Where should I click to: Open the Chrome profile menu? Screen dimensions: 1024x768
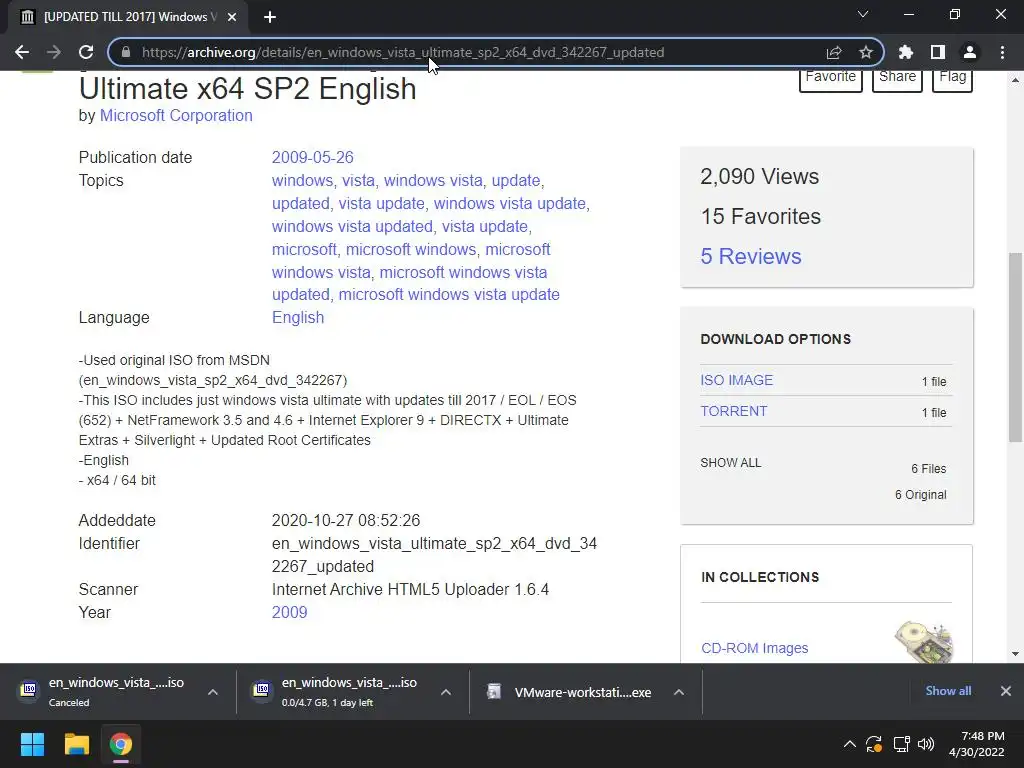pyautogui.click(x=970, y=52)
